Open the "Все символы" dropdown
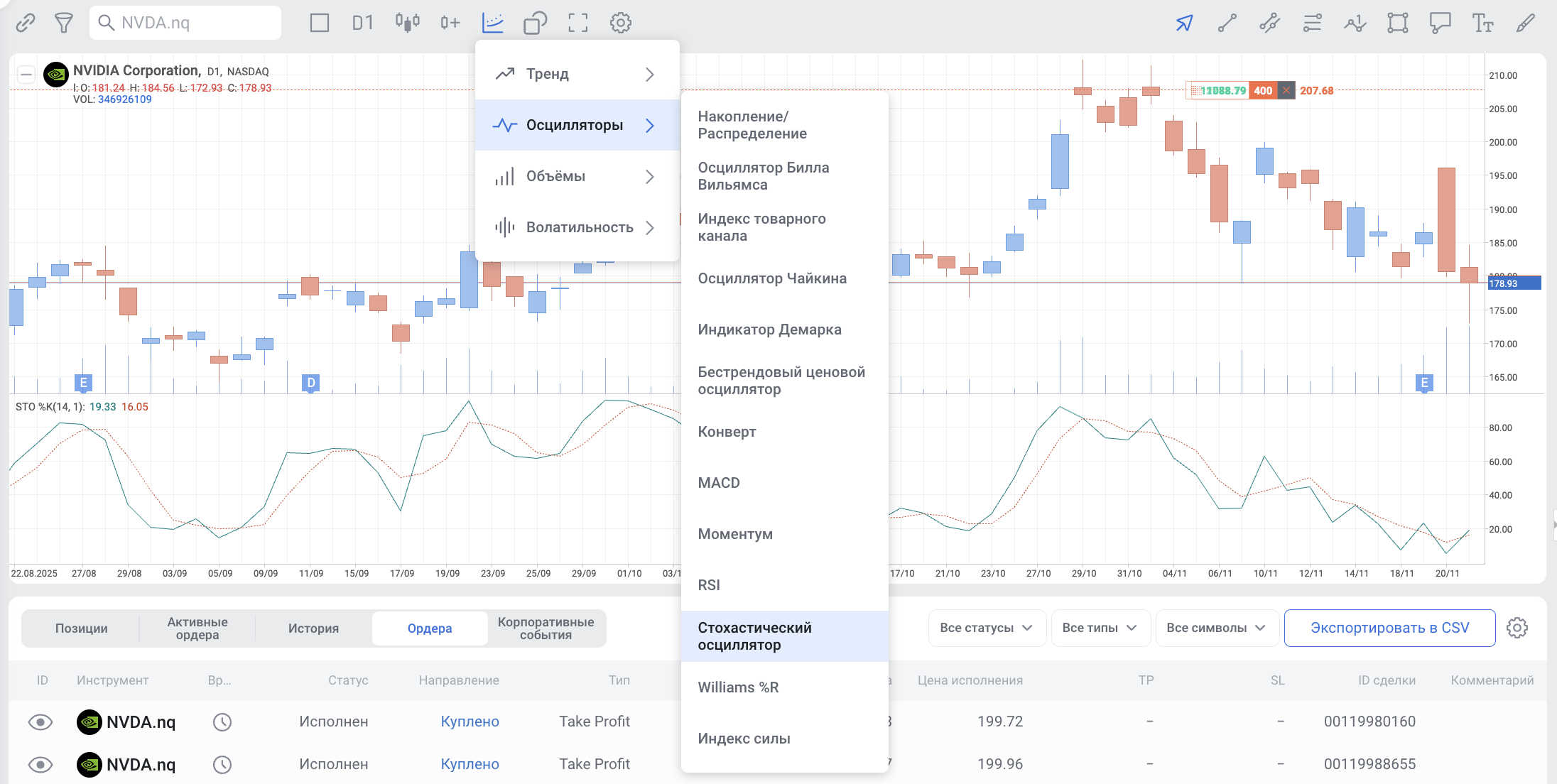Image resolution: width=1557 pixels, height=784 pixels. click(1216, 628)
